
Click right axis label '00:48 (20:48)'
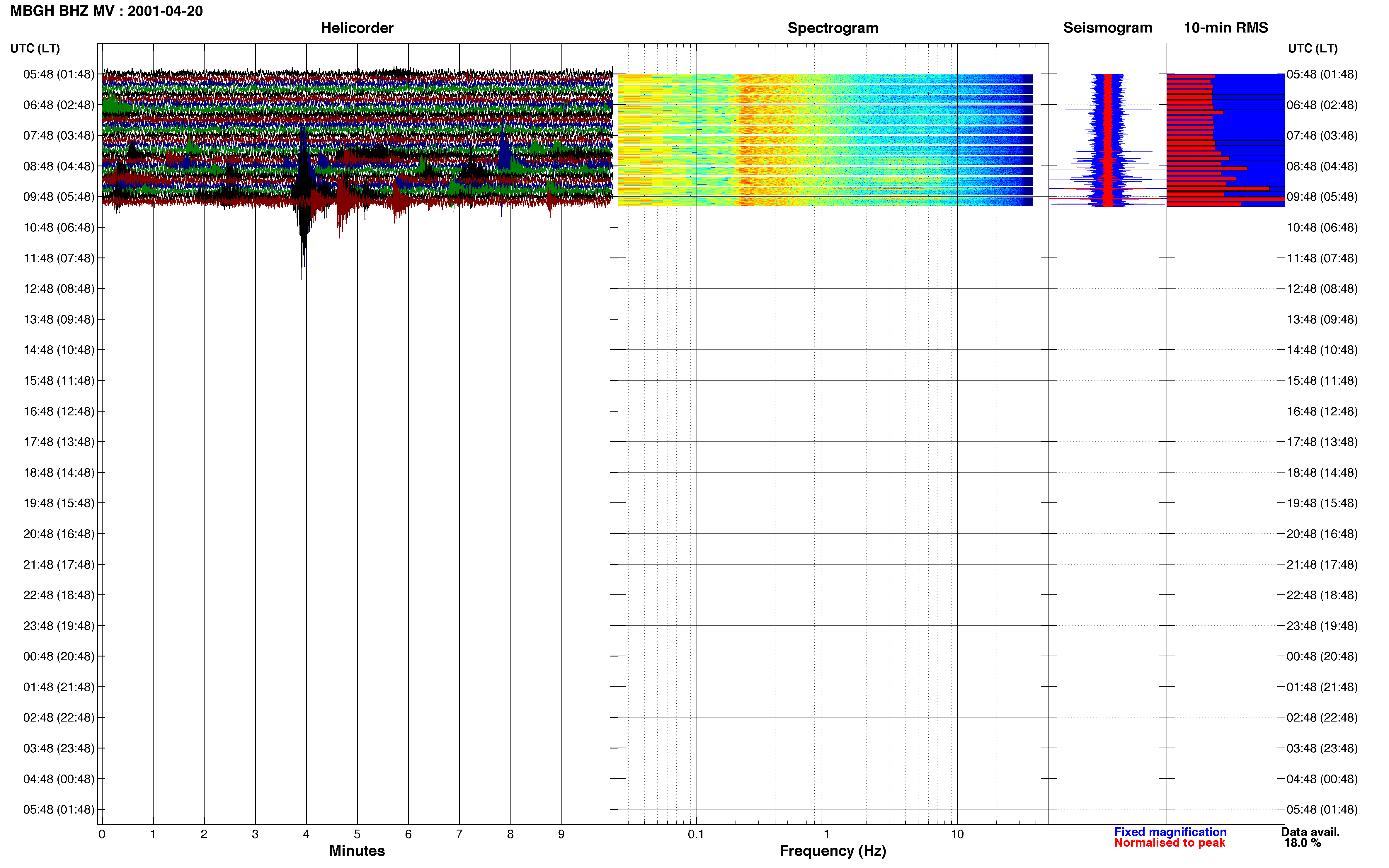(1322, 656)
